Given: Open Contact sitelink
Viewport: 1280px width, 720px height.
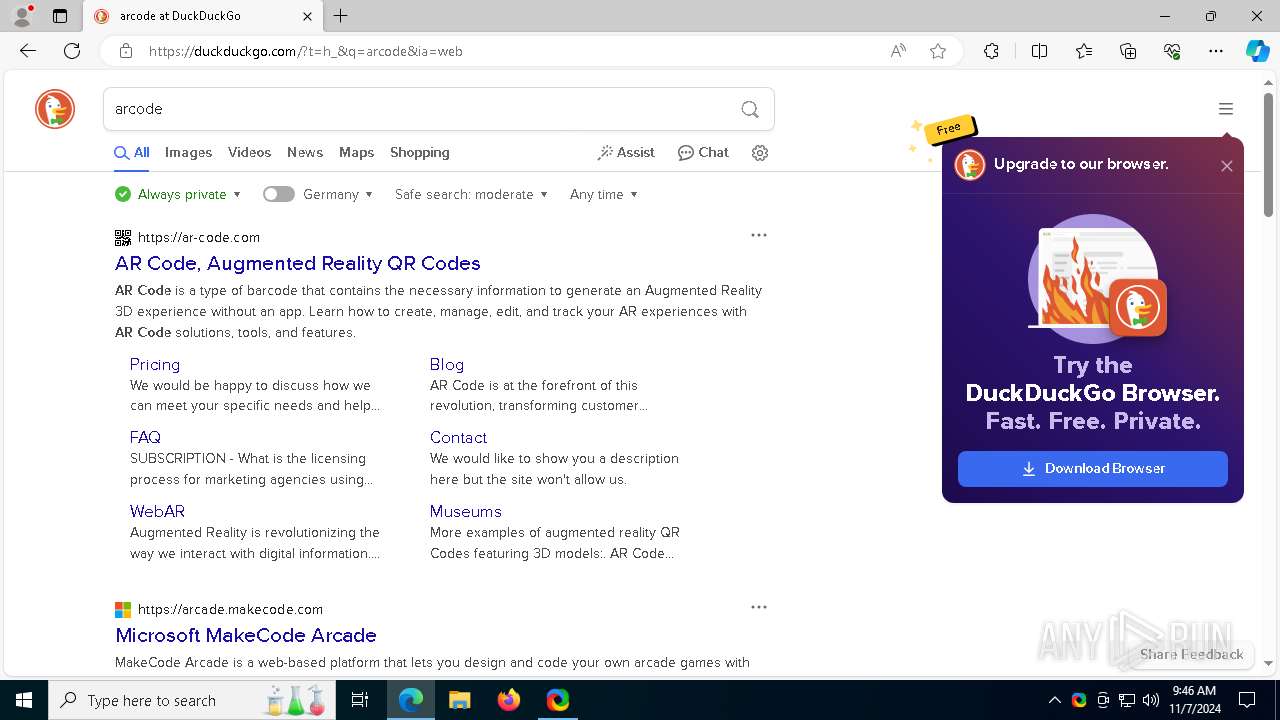Looking at the screenshot, I should [x=458, y=438].
